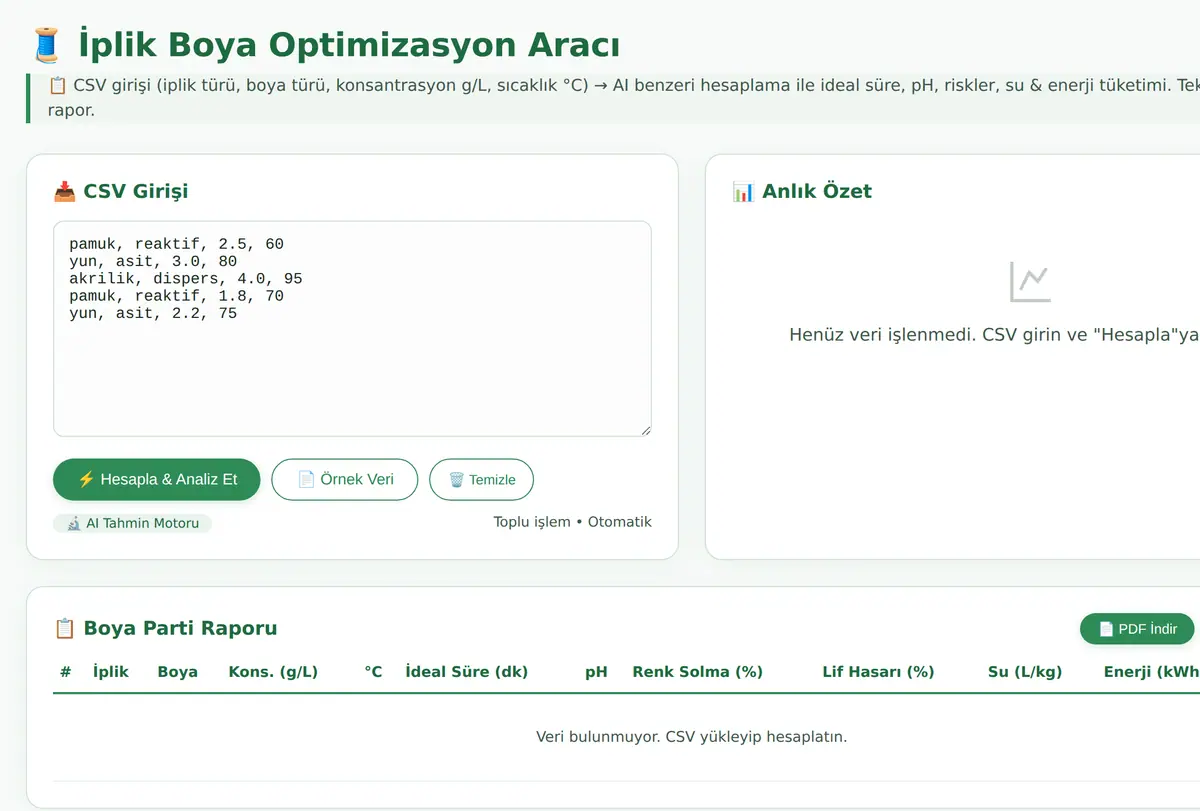This screenshot has height=811, width=1200.
Task: Click the Lif Hasarı (%) column header
Action: pos(878,671)
